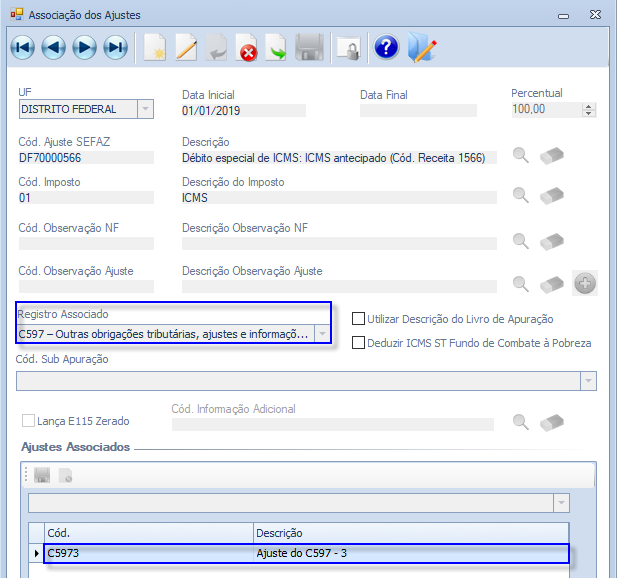Click plus button beside Observação Ajuste
Screen dimensions: 617x578
click(x=585, y=283)
